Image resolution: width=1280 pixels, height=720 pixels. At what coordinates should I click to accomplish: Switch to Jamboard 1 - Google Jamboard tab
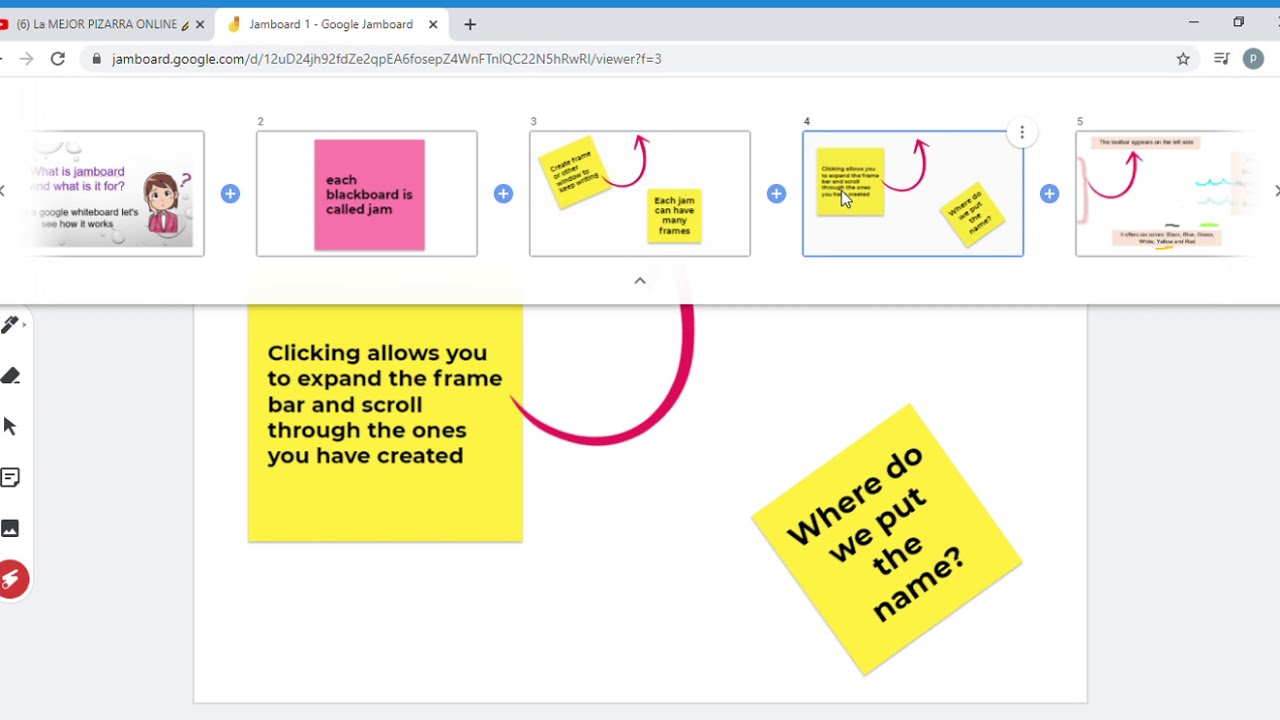(x=330, y=24)
